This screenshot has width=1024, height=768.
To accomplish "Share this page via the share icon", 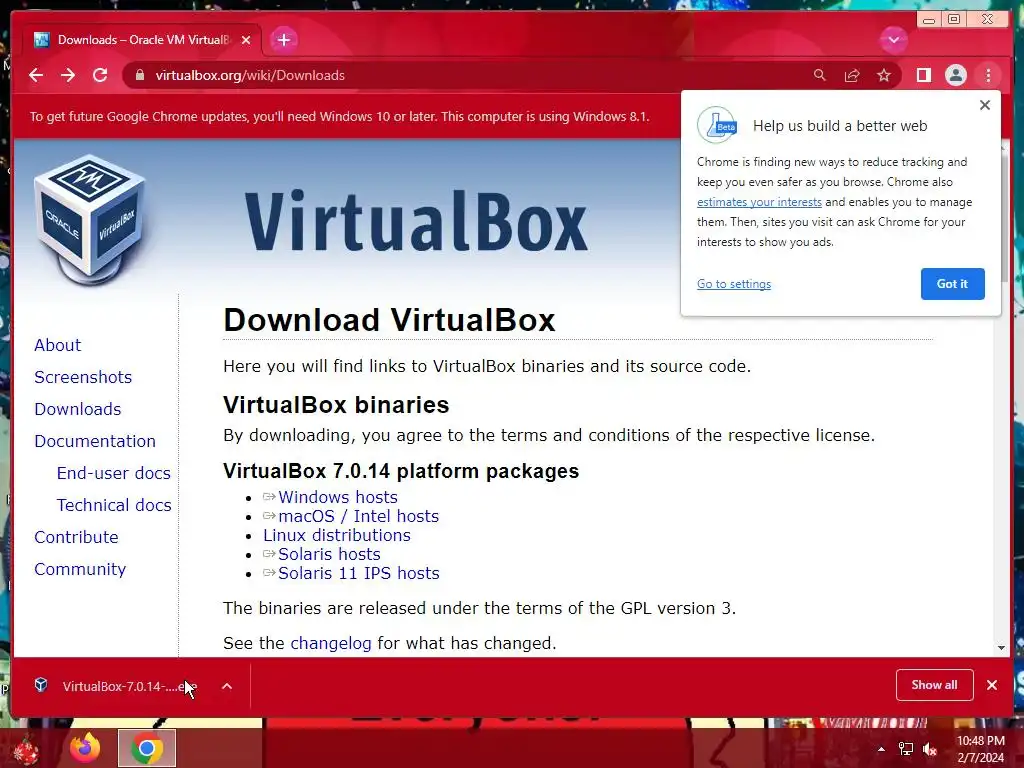I will point(852,75).
